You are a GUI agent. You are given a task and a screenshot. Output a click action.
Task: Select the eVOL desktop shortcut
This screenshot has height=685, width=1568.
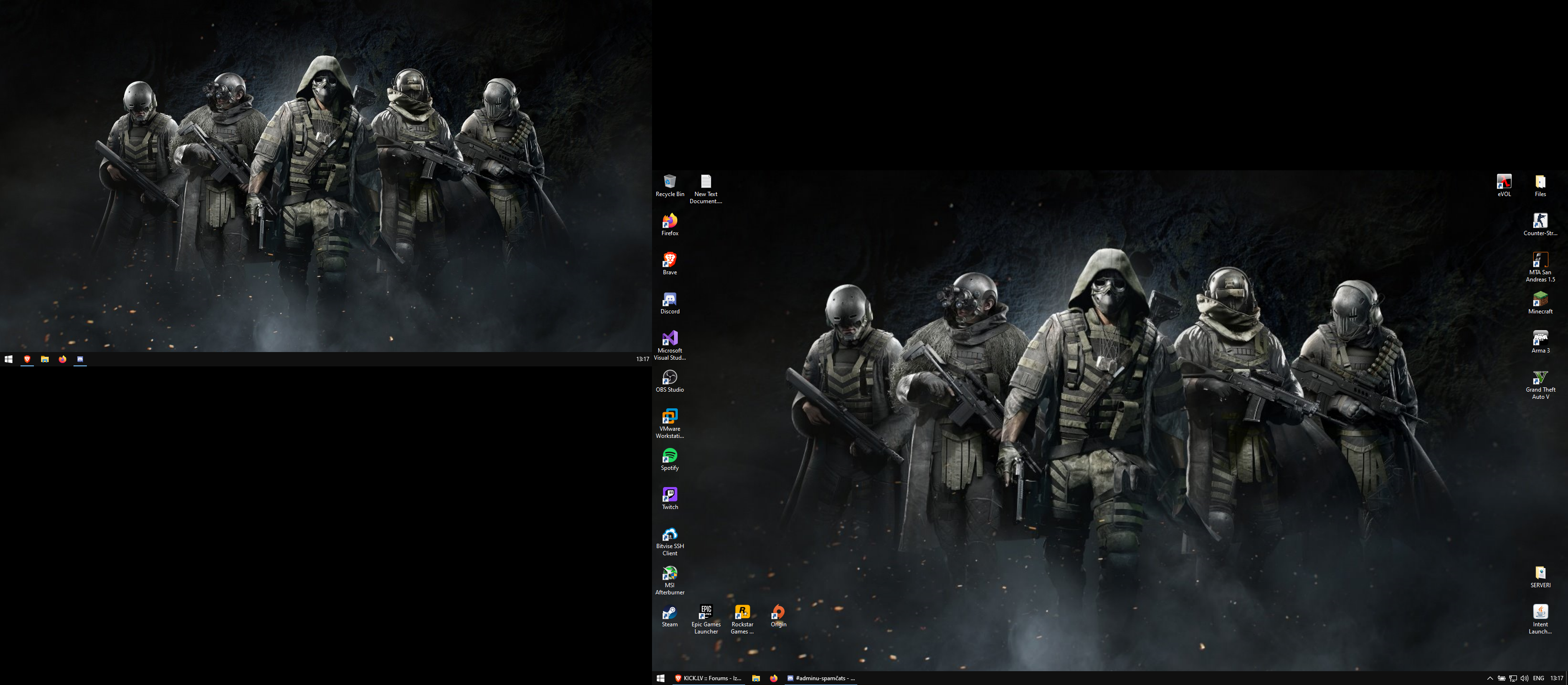tap(1504, 186)
